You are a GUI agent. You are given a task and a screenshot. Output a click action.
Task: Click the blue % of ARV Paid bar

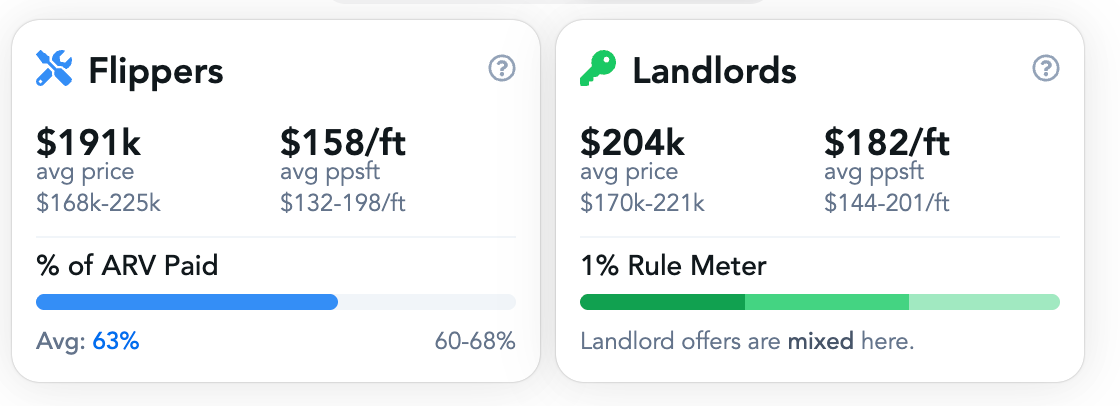pos(187,302)
